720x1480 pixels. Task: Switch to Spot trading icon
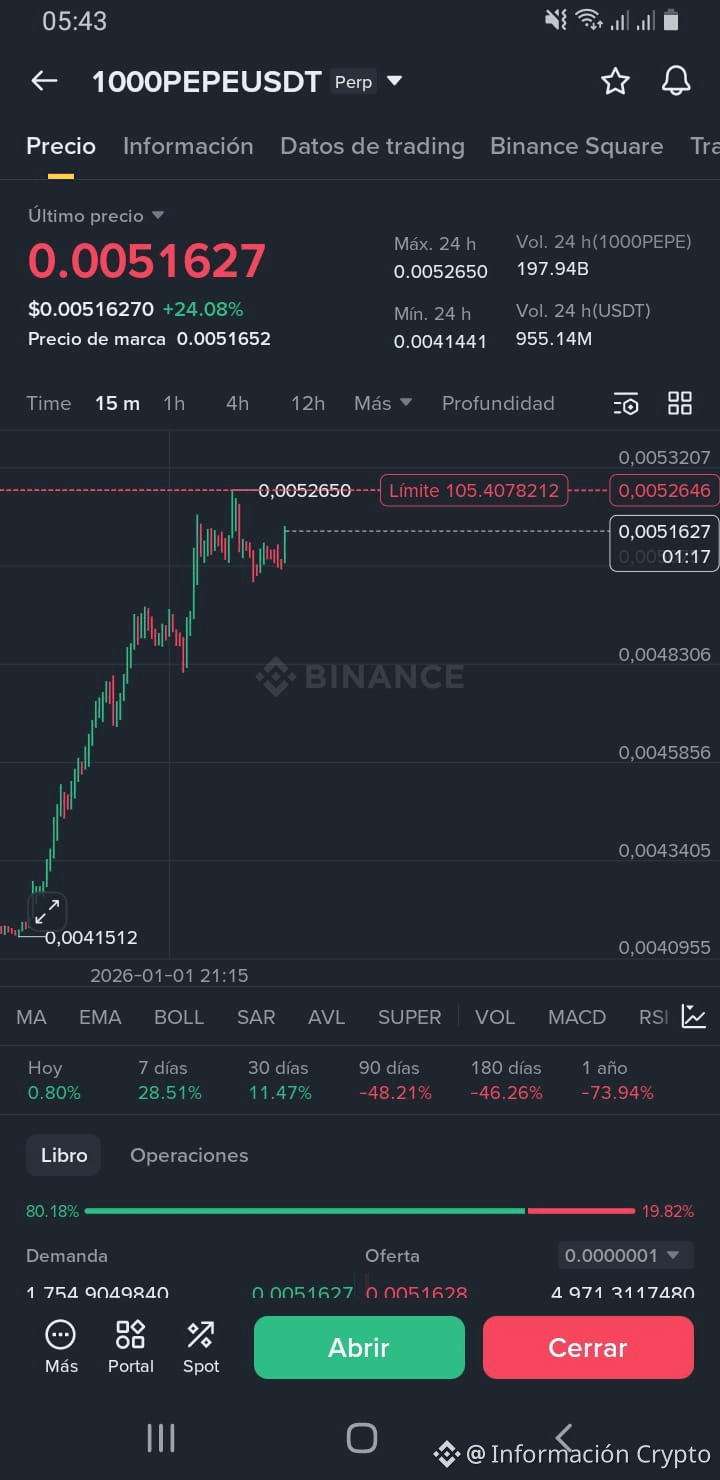(201, 1346)
